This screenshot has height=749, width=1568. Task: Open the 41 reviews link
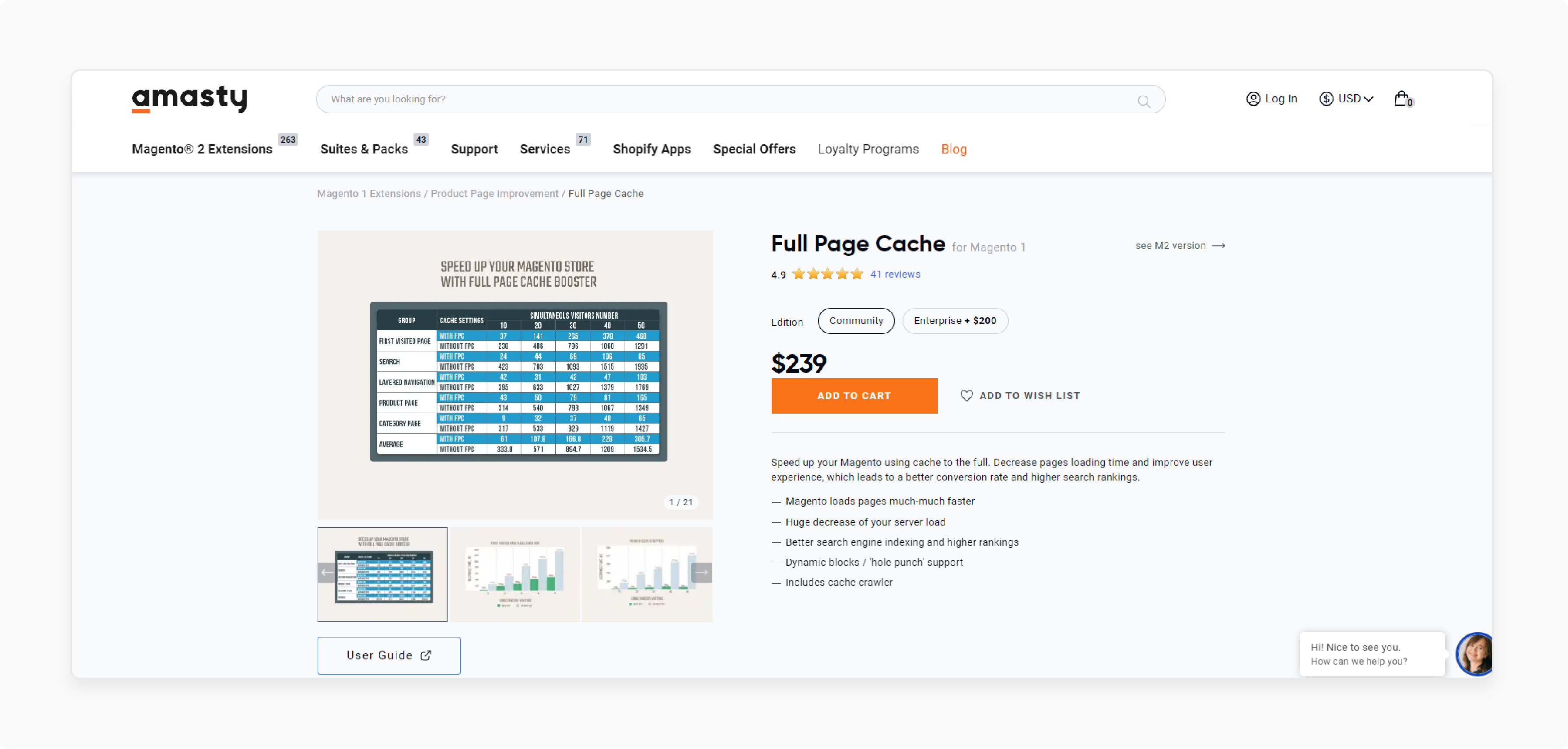coord(895,274)
